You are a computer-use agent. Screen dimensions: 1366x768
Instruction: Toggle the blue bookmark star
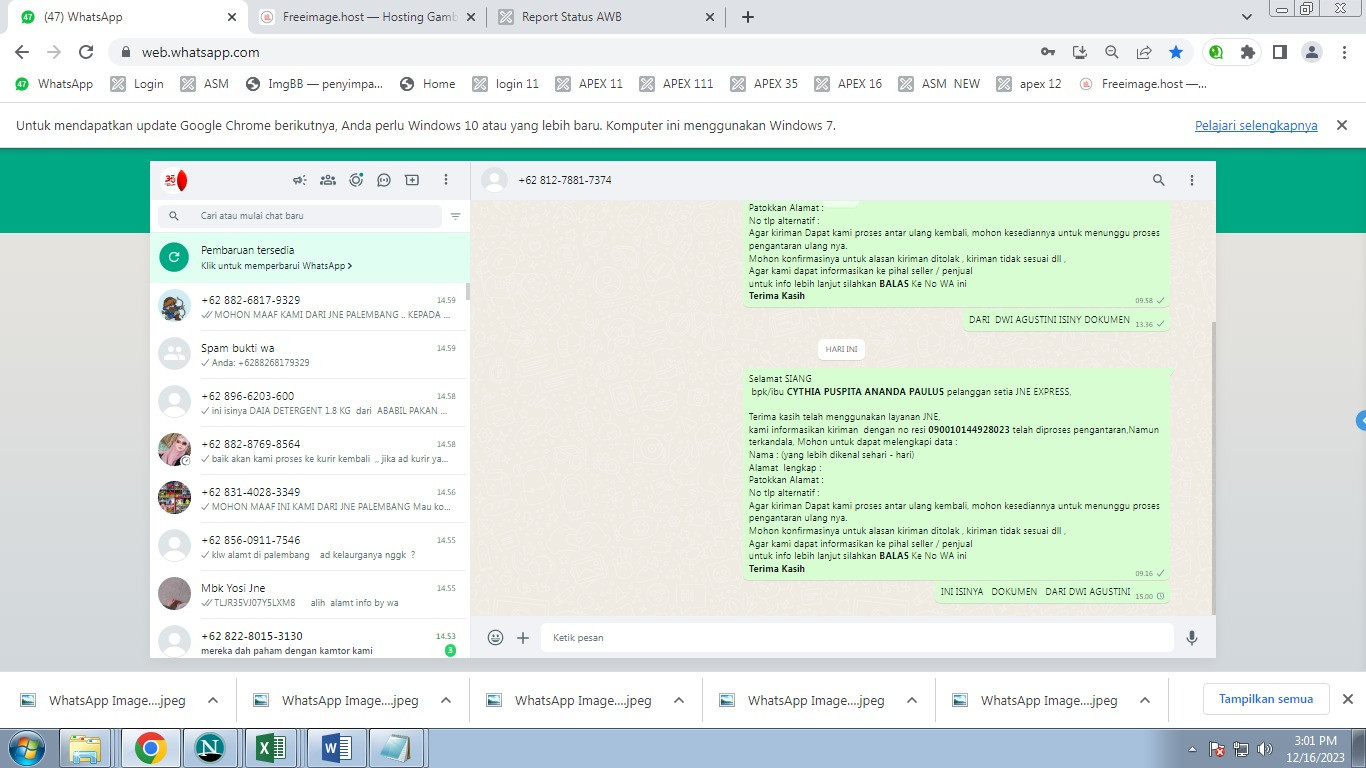tap(1176, 52)
